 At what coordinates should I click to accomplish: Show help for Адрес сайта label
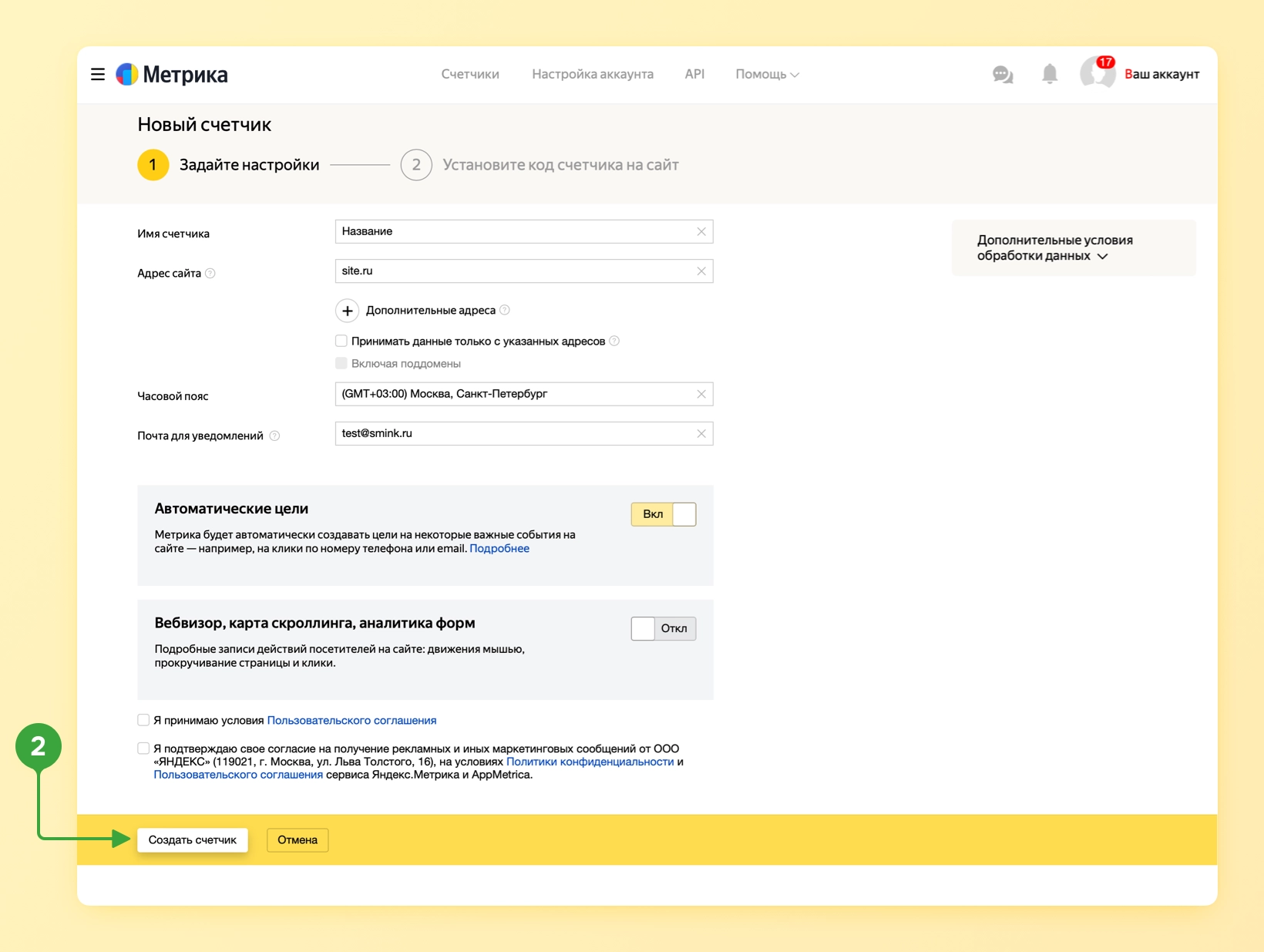[210, 273]
